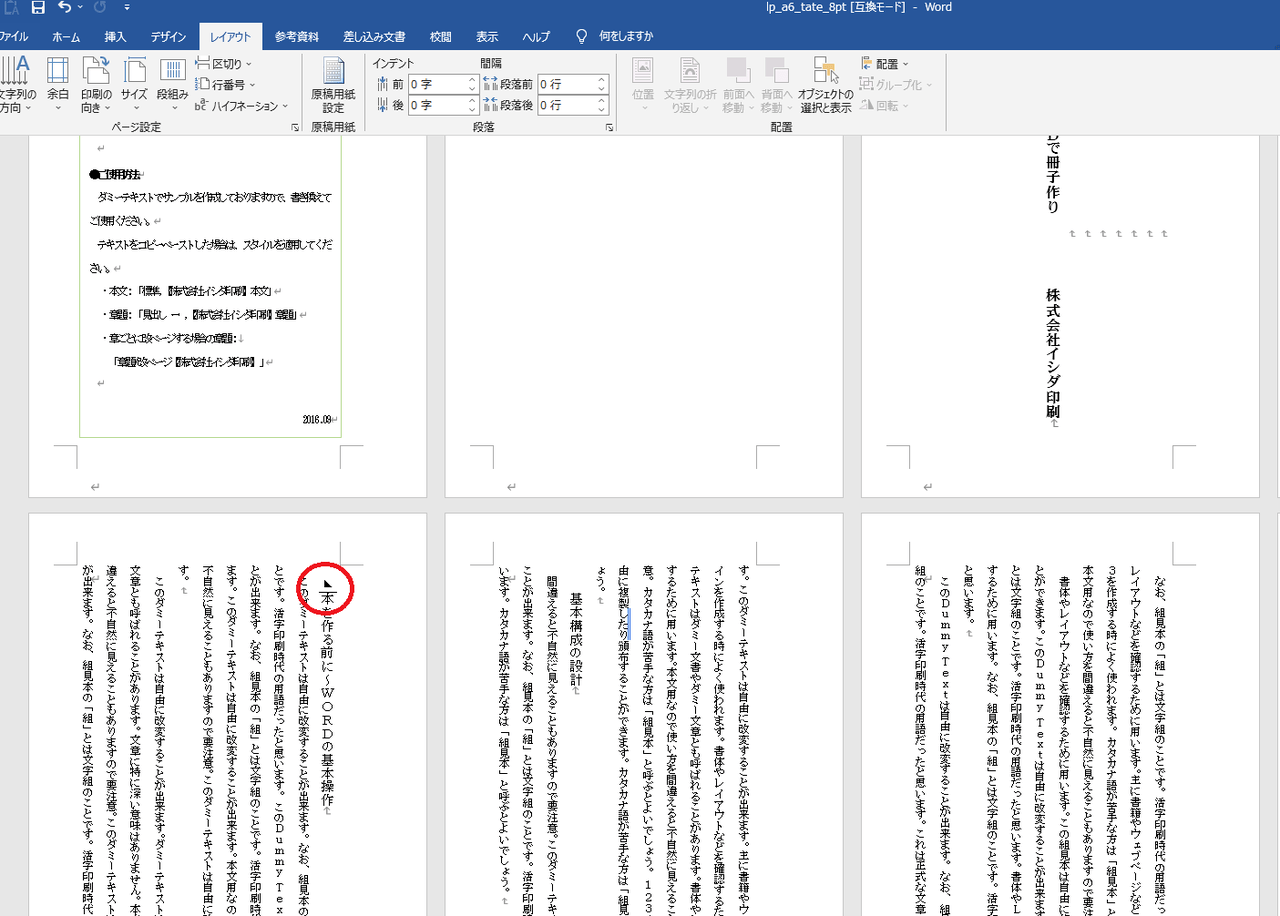This screenshot has height=916, width=1280.
Task: Switch to the デザイン tab
Action: 169,37
